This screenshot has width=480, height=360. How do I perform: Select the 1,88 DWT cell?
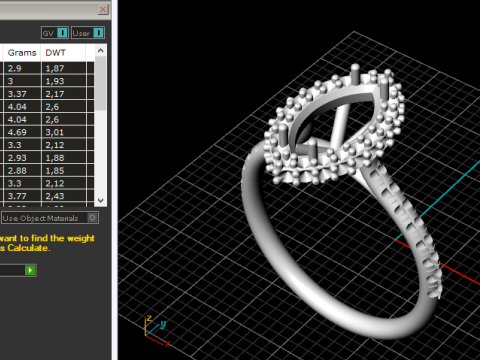(x=64, y=158)
